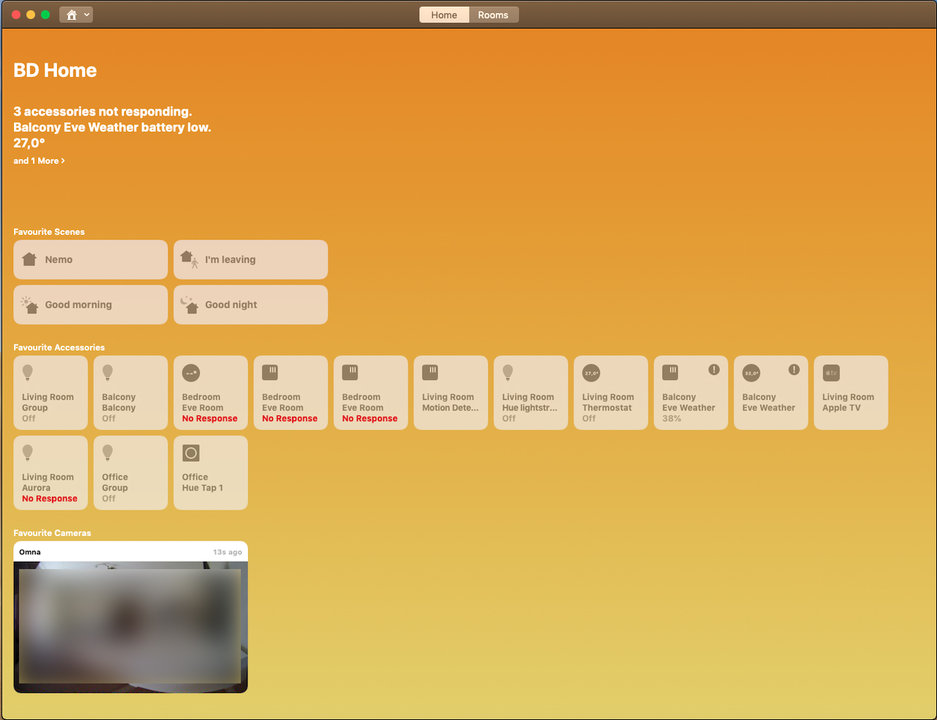The height and width of the screenshot is (720, 937).
Task: Click the warning badge on Balcony Eve Weather temperature tile
Action: pos(794,369)
